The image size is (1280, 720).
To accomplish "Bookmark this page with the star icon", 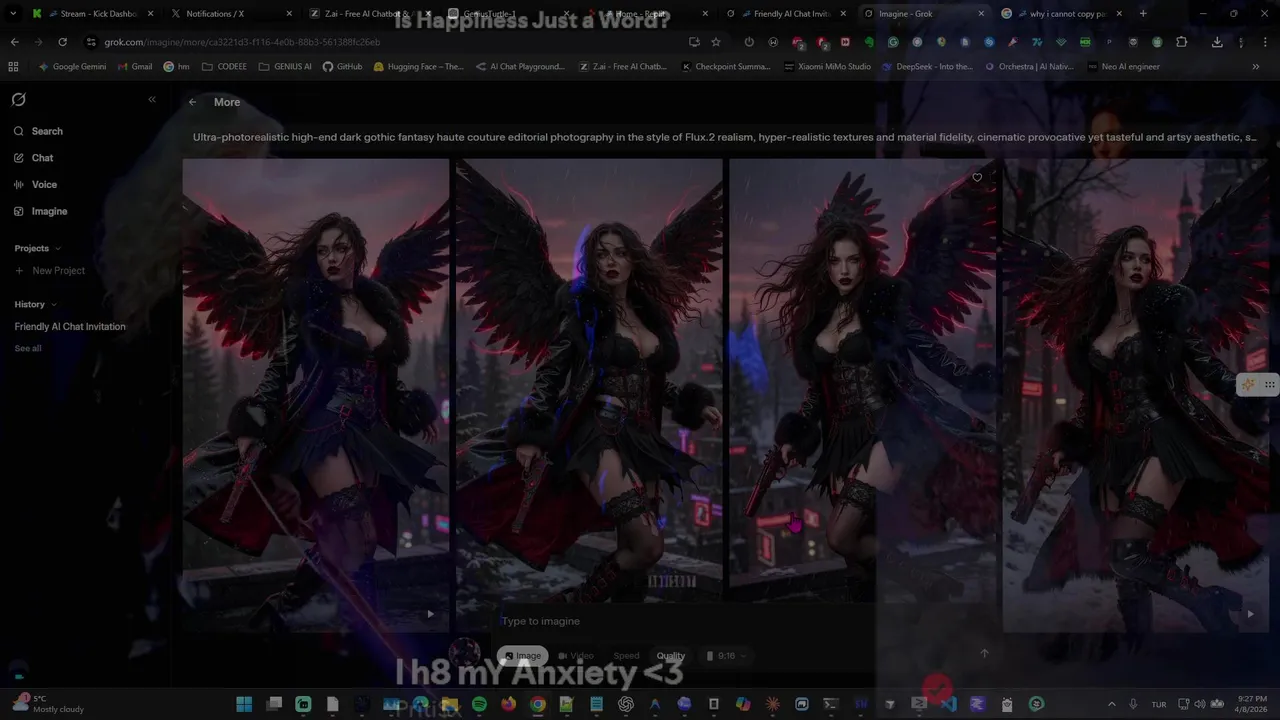I will pos(716,42).
